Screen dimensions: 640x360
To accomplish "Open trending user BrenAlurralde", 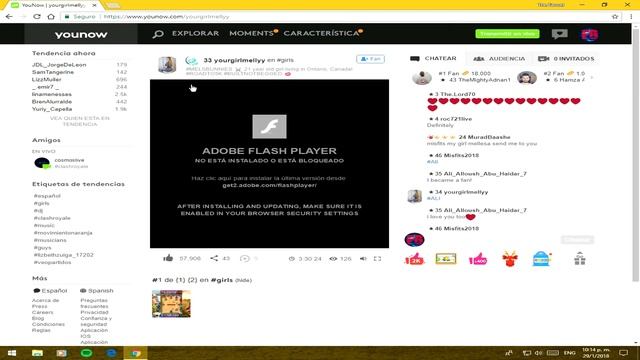I will point(52,102).
